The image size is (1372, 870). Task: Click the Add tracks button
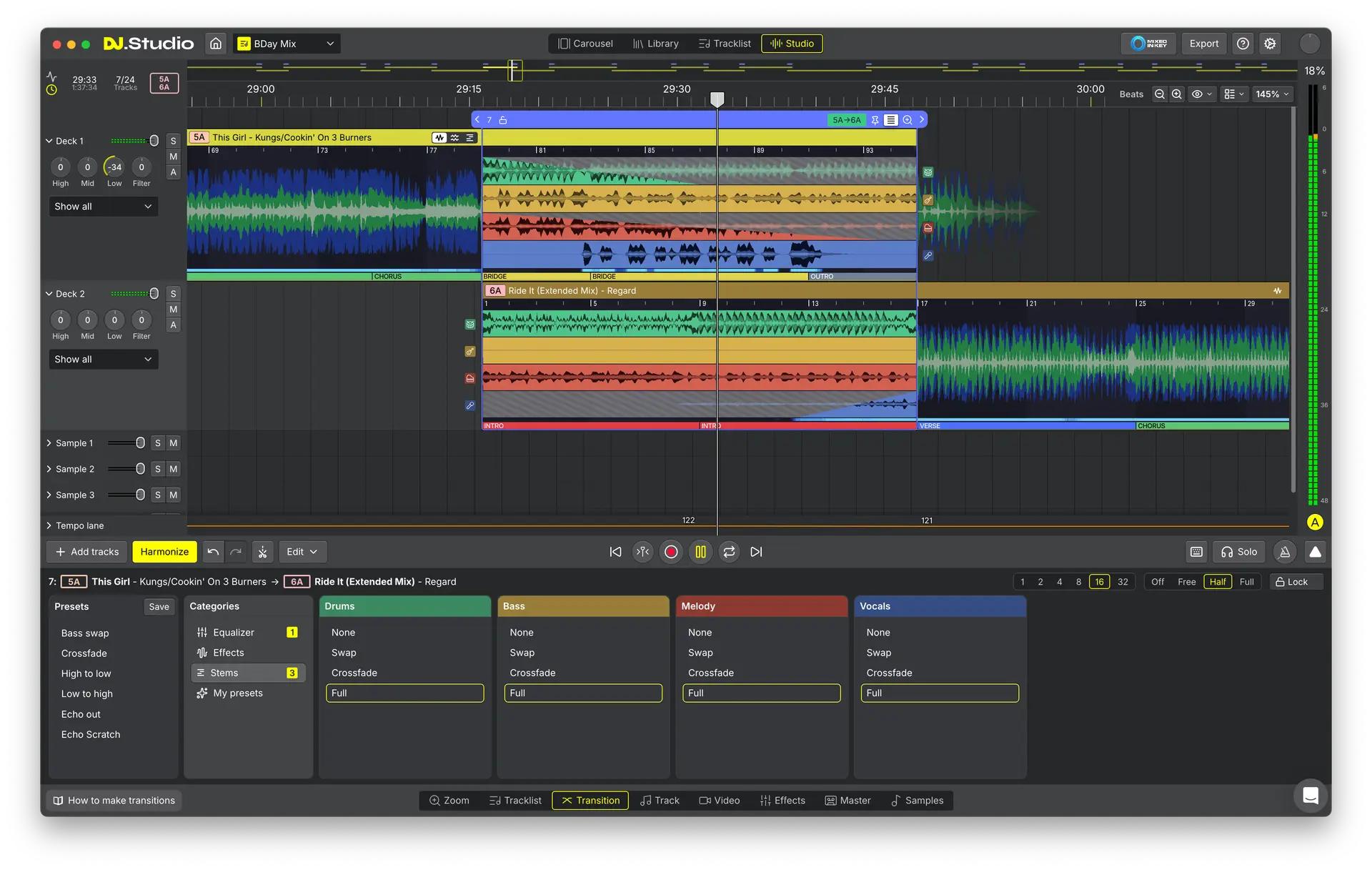87,552
